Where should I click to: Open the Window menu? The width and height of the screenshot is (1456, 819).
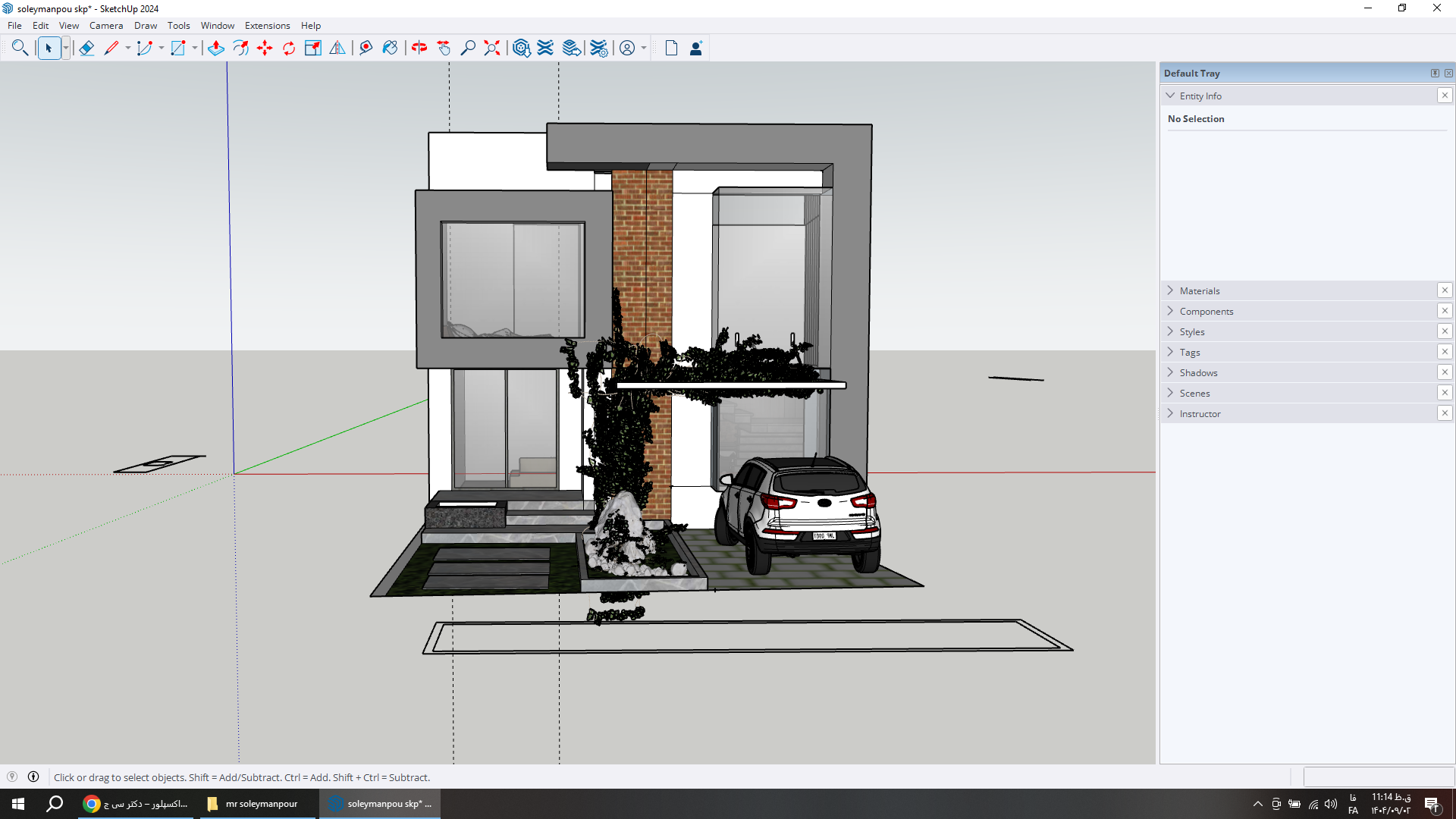point(218,25)
